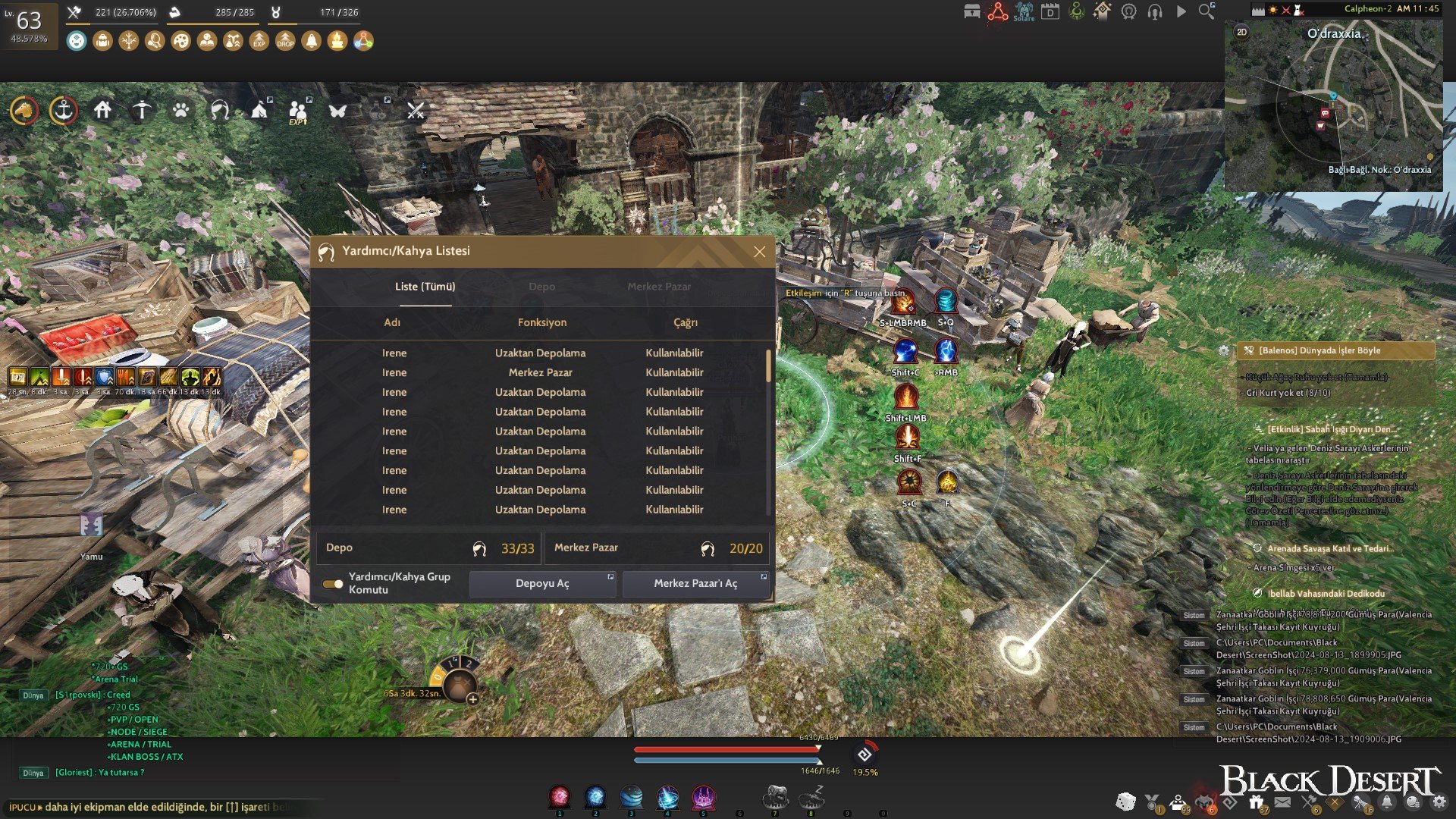Open the worker pickaxe icon
The image size is (1456, 819).
142,111
